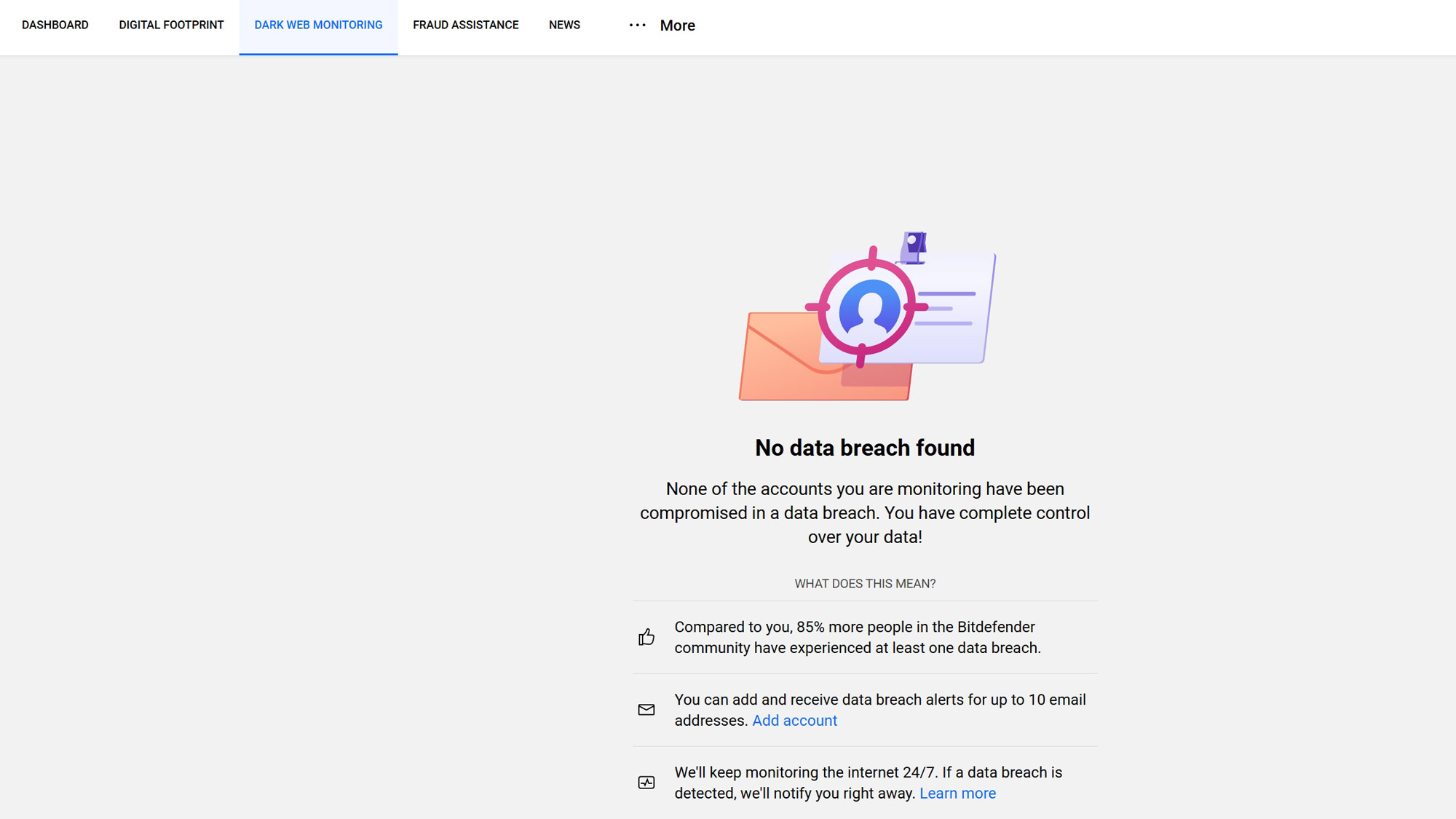Click the What Does This Mean label
Image resolution: width=1456 pixels, height=819 pixels.
pos(864,584)
